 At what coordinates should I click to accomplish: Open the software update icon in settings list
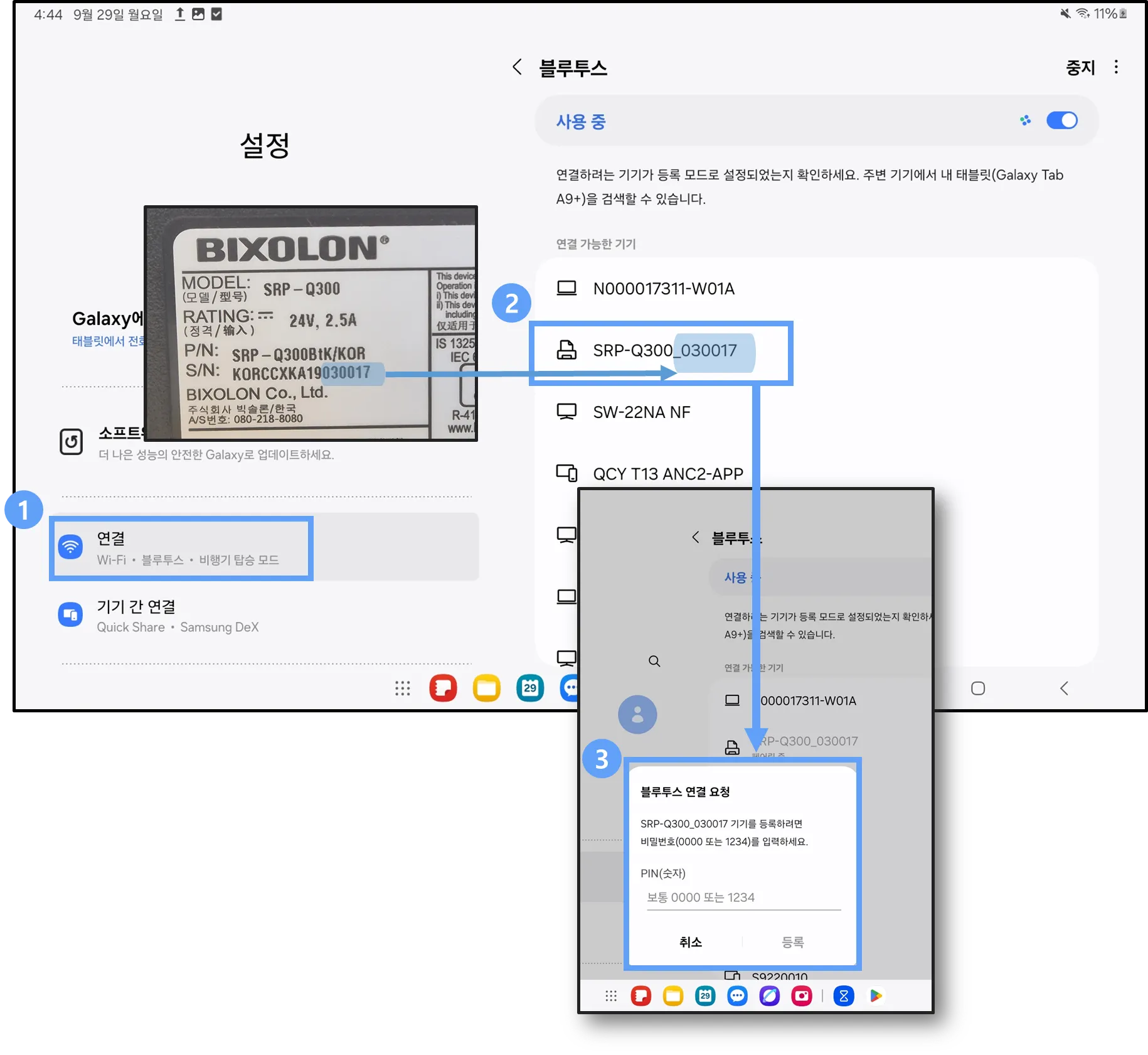point(71,442)
